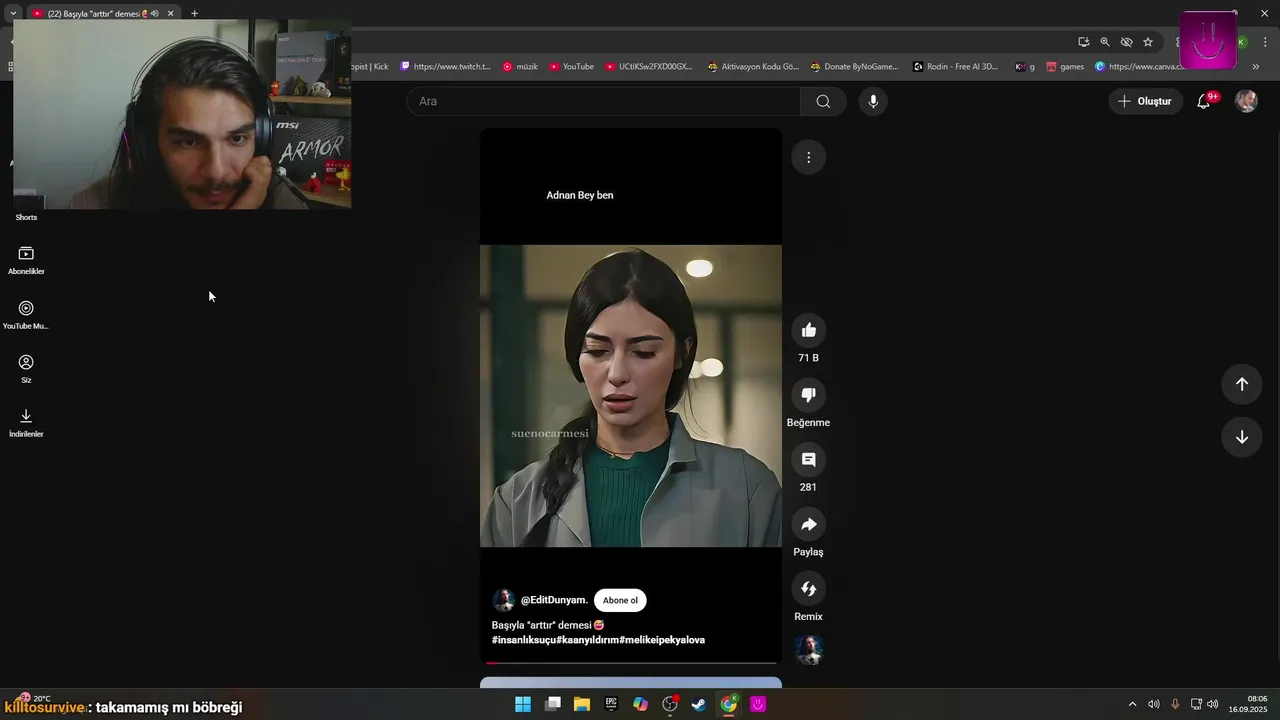Close the YouTube browser tab
The width and height of the screenshot is (1280, 720).
(170, 13)
